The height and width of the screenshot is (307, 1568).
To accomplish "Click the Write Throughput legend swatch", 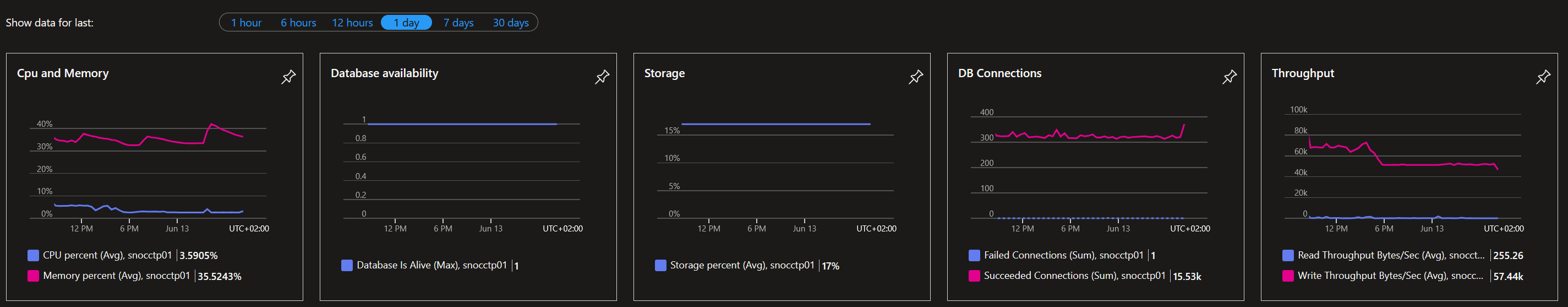I will pyautogui.click(x=1288, y=276).
